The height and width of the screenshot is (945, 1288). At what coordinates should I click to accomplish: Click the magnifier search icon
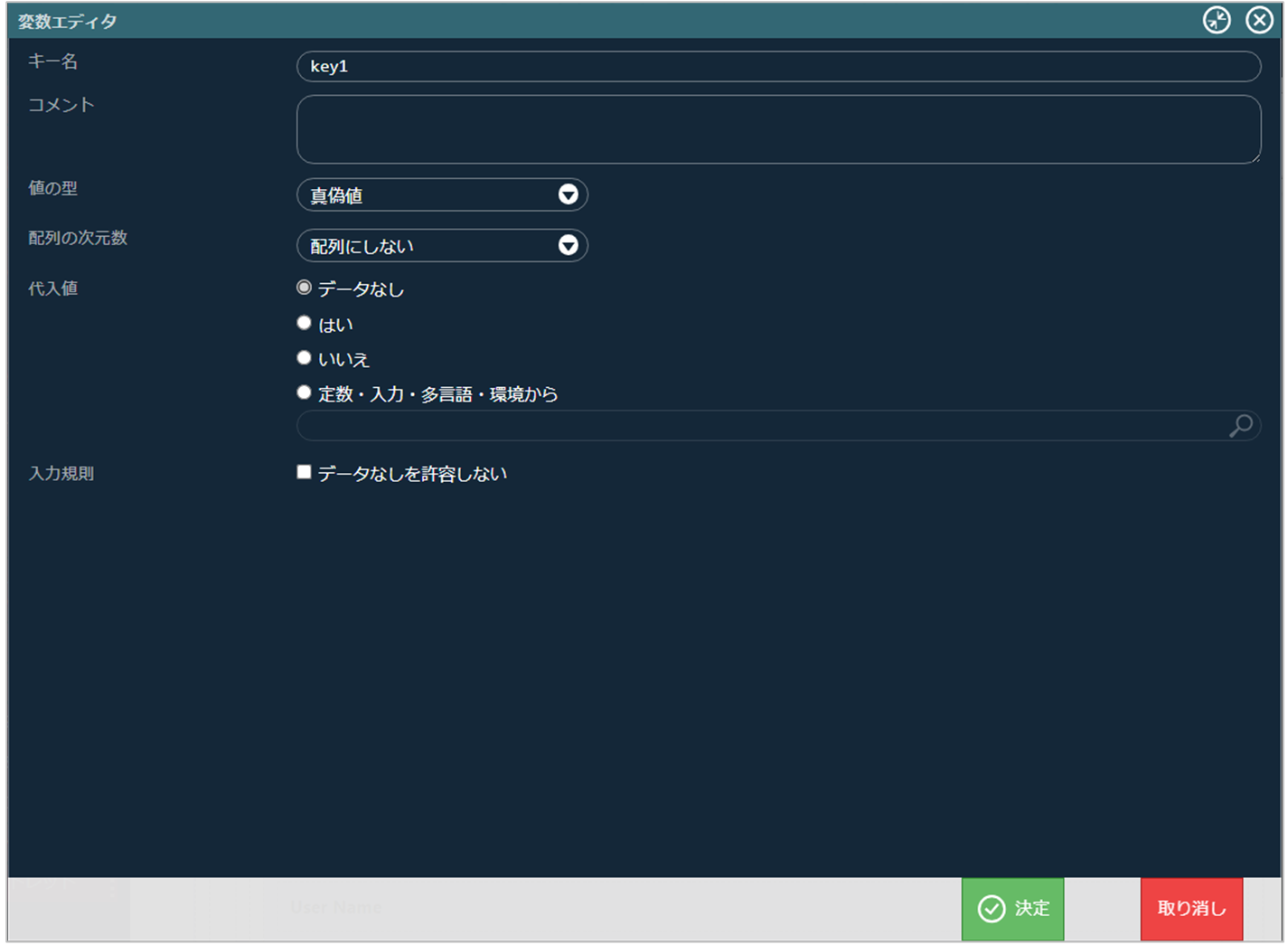coord(1241,425)
